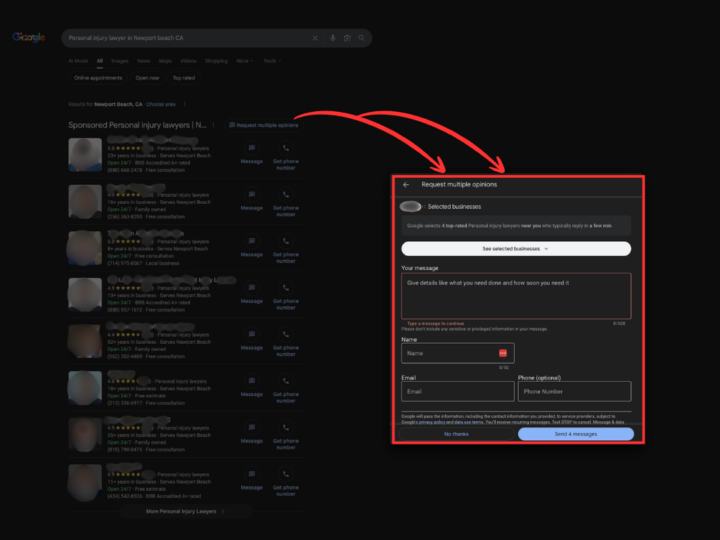Start voice search with the microphone icon
The height and width of the screenshot is (540, 720).
pyautogui.click(x=333, y=38)
